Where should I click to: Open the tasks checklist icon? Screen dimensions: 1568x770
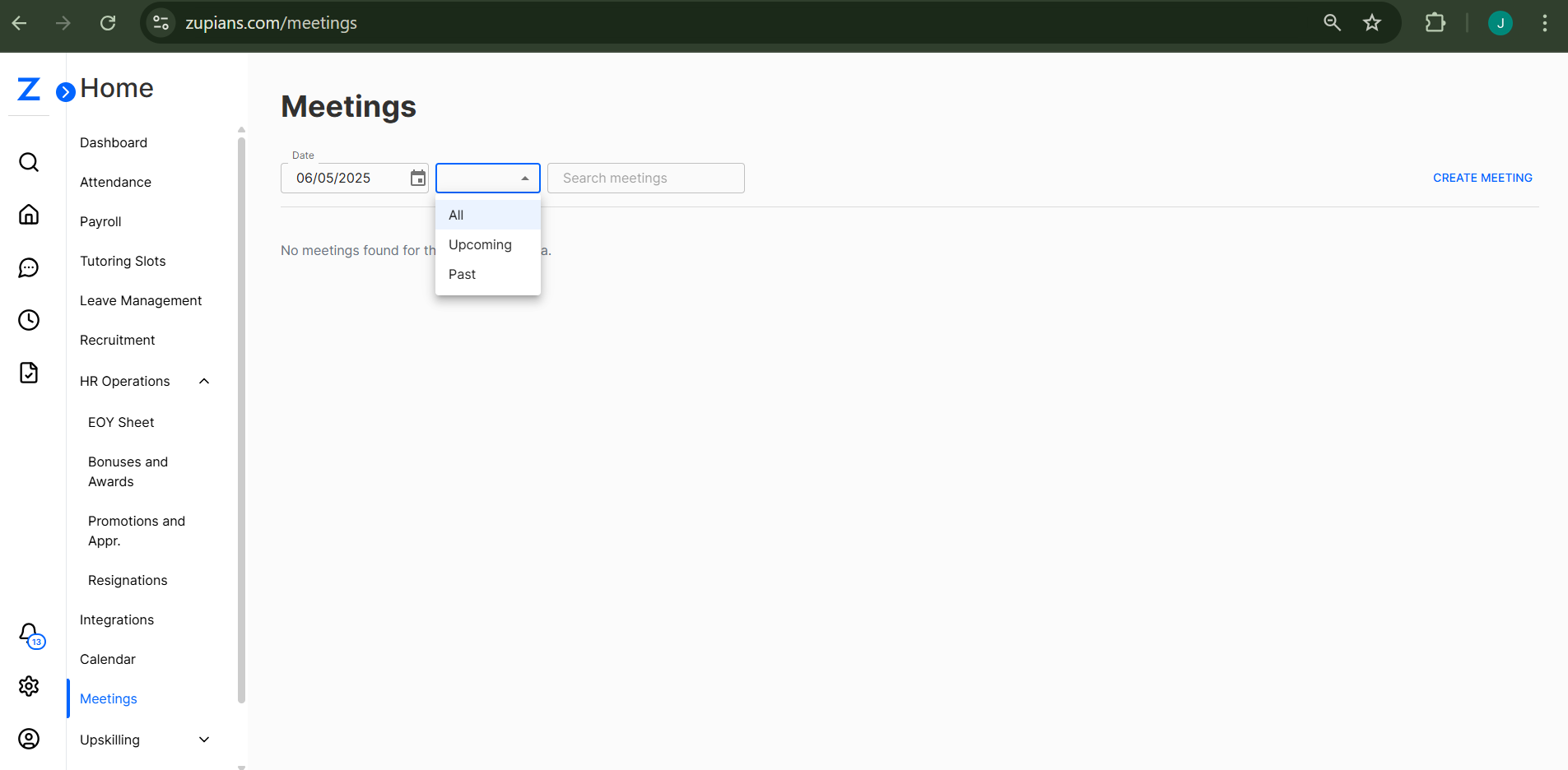29,373
